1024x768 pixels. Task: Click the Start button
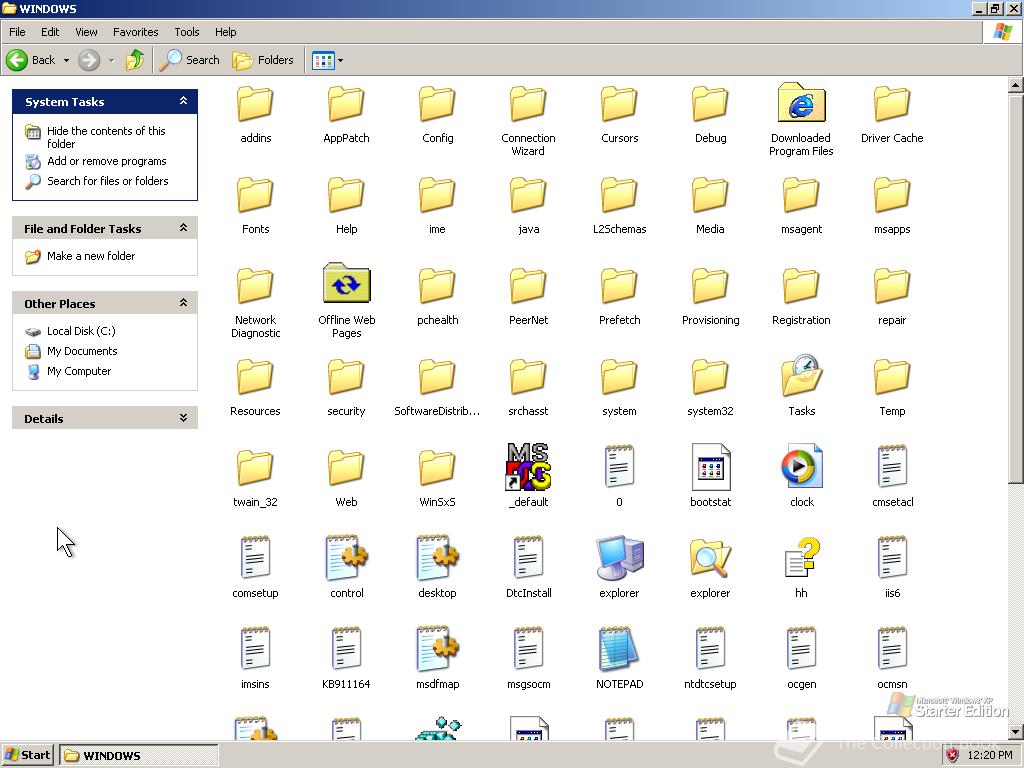(x=27, y=756)
